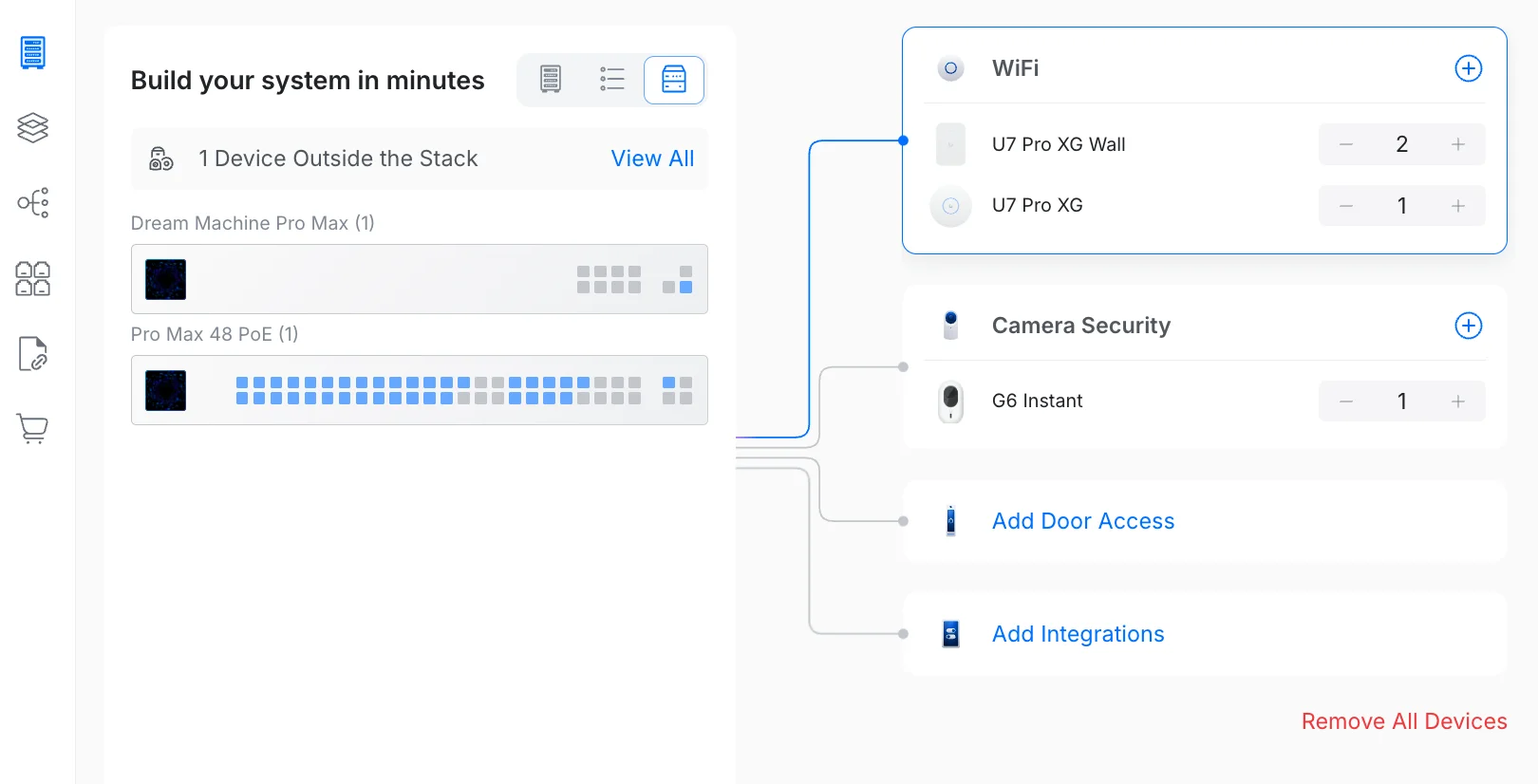Screen dimensions: 1538x784
Task: Open the floor plan grid sidebar icon
Action: coord(32,278)
